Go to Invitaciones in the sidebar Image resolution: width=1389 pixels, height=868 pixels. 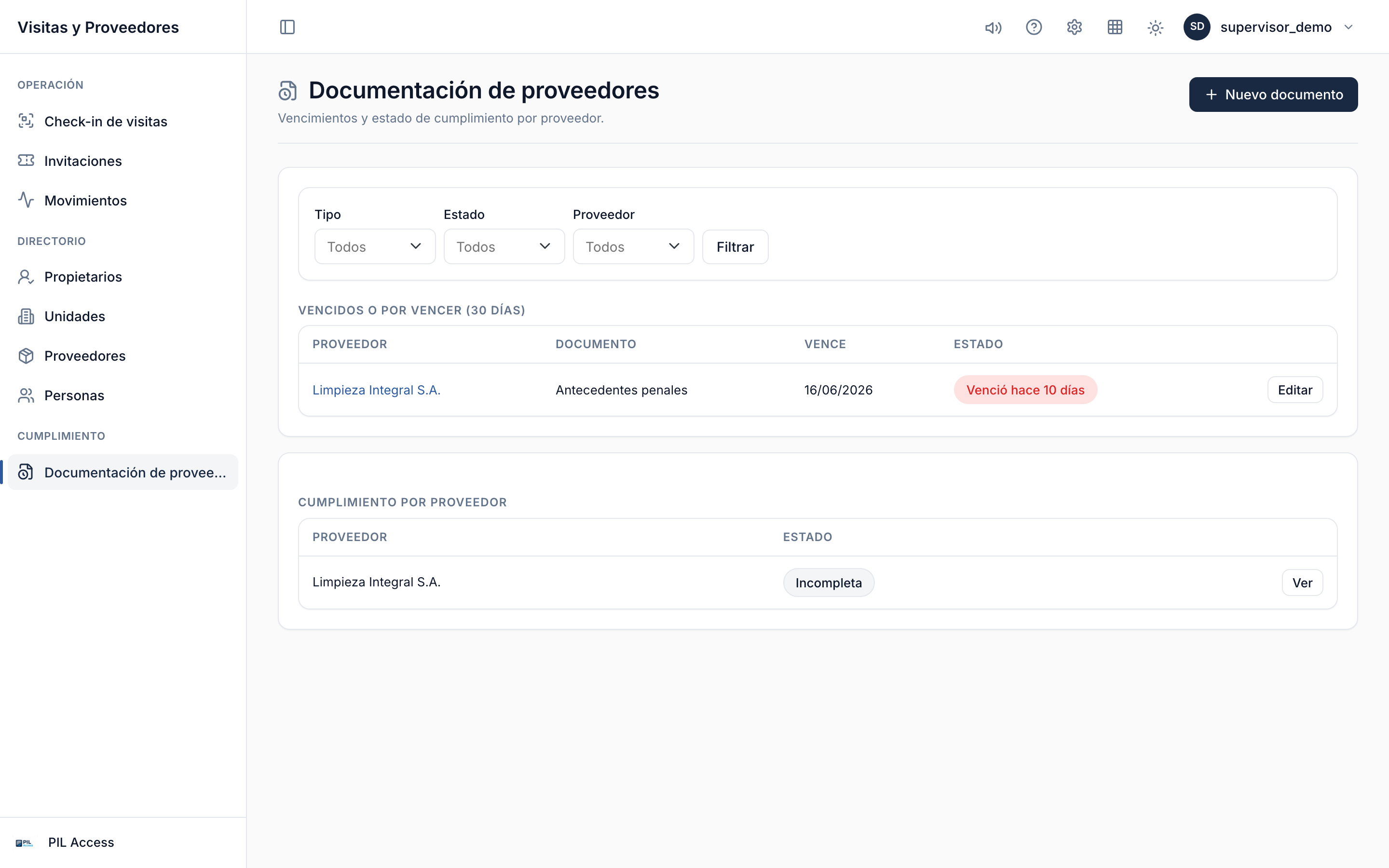coord(123,161)
